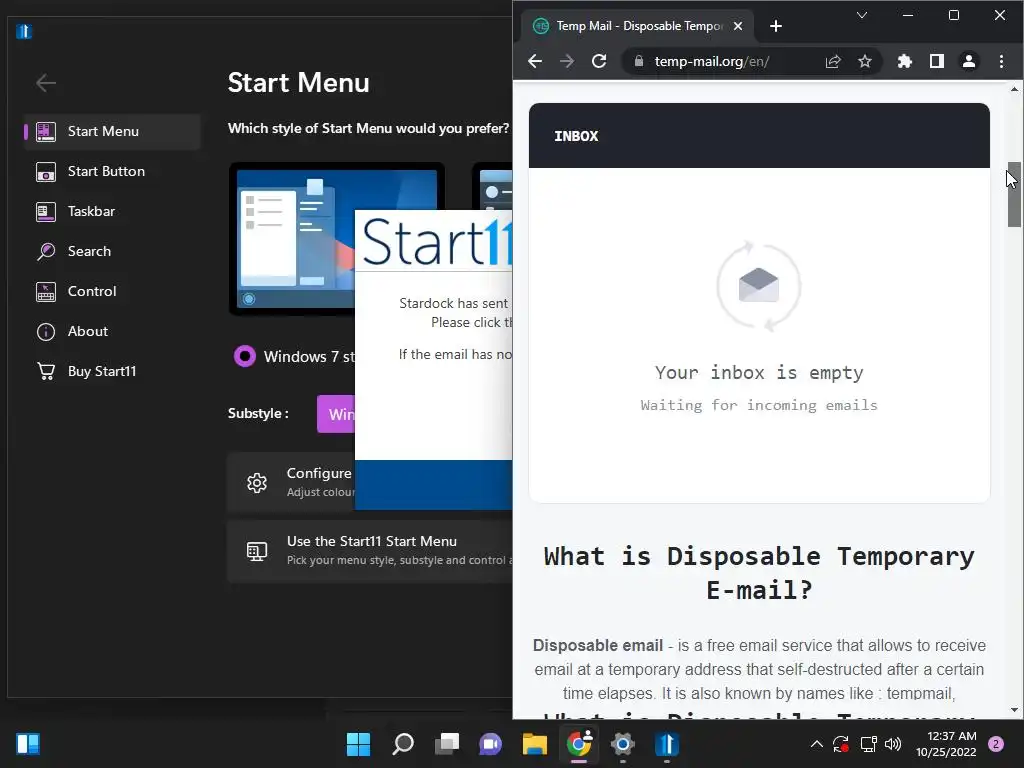Open a new Chrome tab
Viewport: 1024px width, 768px height.
[776, 26]
